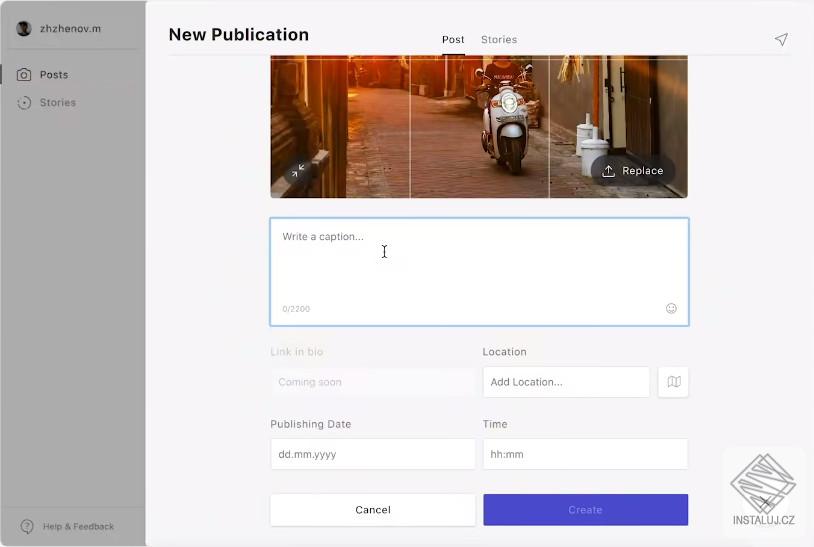Click the Create button
814x547 pixels.
(586, 510)
